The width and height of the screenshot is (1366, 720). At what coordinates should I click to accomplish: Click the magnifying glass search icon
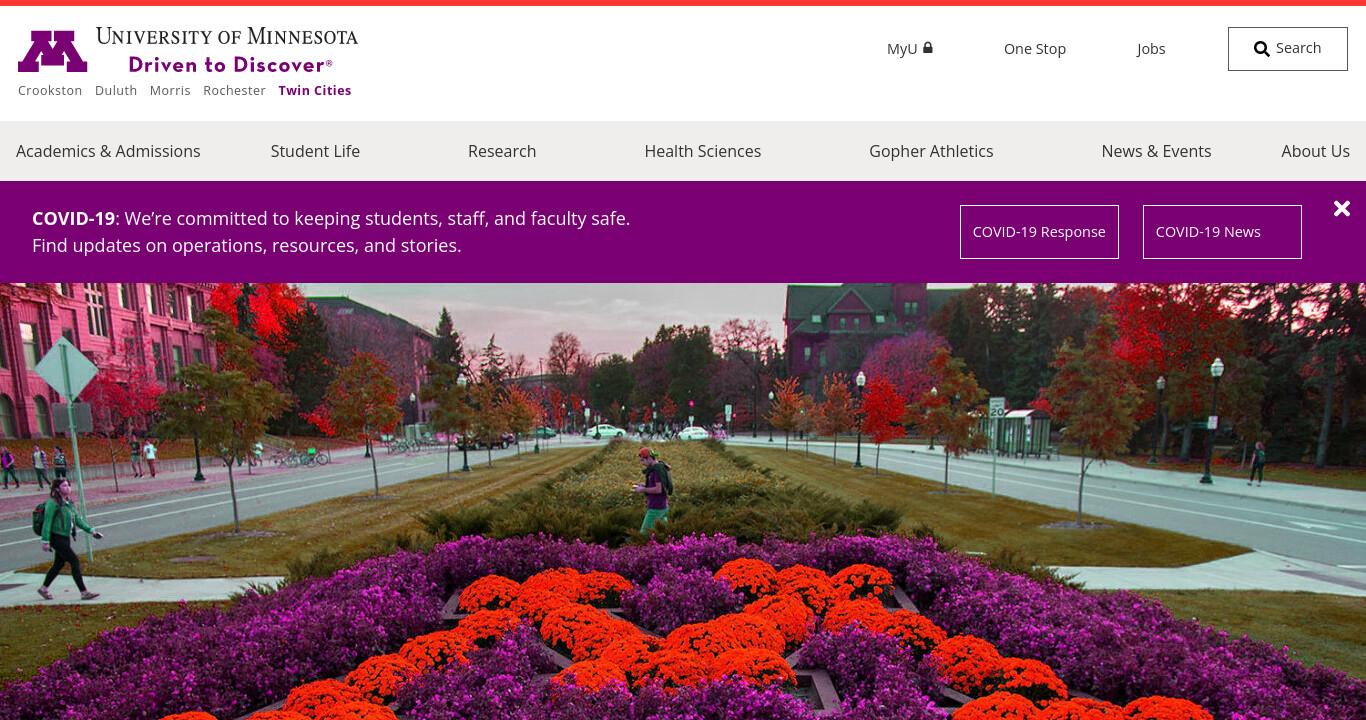coord(1262,49)
